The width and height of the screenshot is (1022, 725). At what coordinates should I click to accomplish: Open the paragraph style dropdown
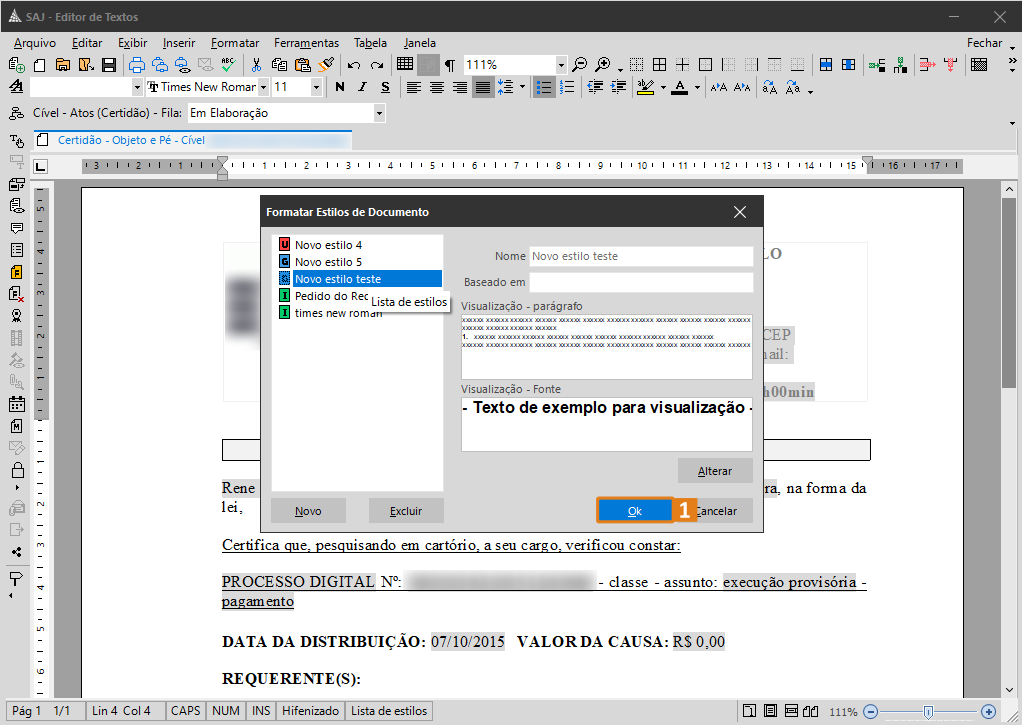click(137, 87)
